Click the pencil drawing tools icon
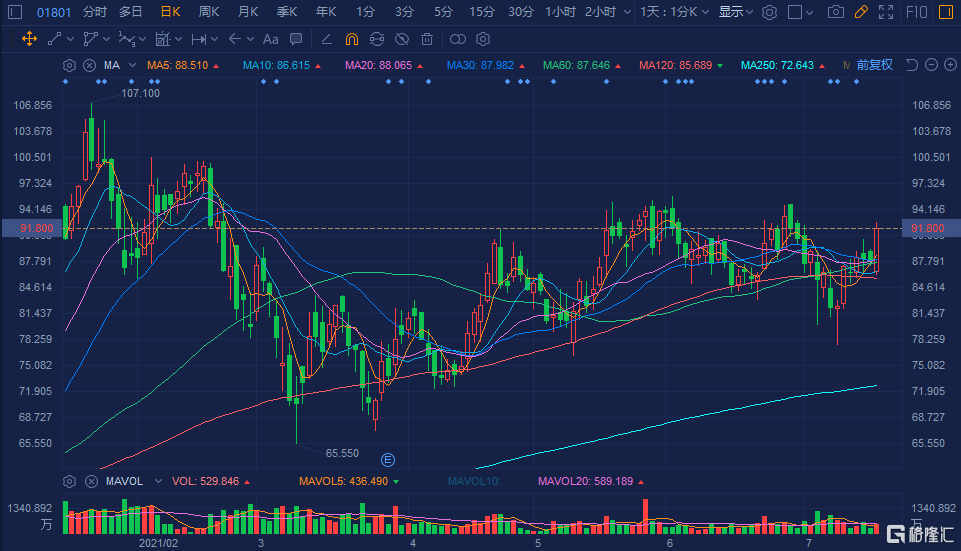 coord(862,12)
